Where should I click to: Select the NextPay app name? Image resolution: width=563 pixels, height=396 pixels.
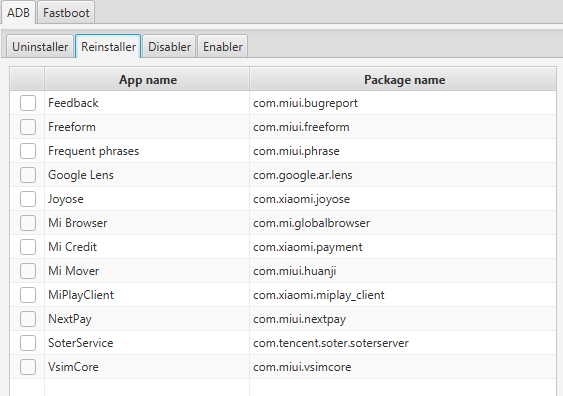point(70,319)
